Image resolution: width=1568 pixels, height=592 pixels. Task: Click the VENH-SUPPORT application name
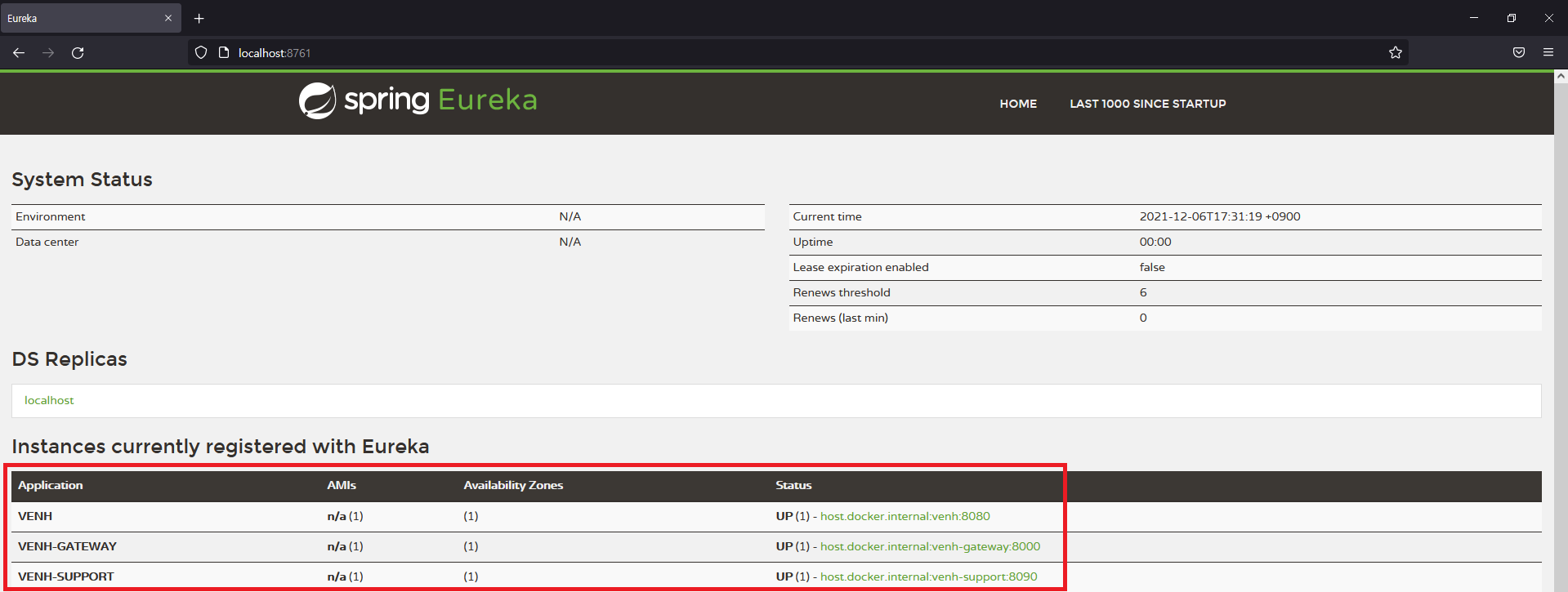pos(66,576)
